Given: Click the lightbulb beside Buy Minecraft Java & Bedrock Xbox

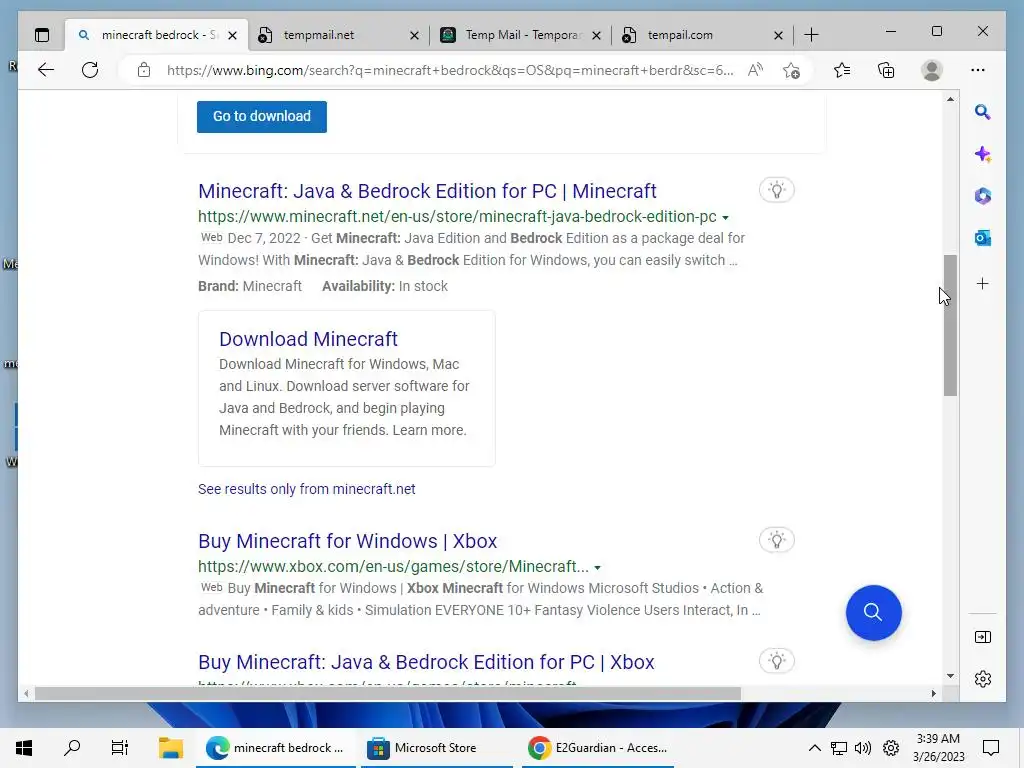Looking at the screenshot, I should [x=776, y=661].
